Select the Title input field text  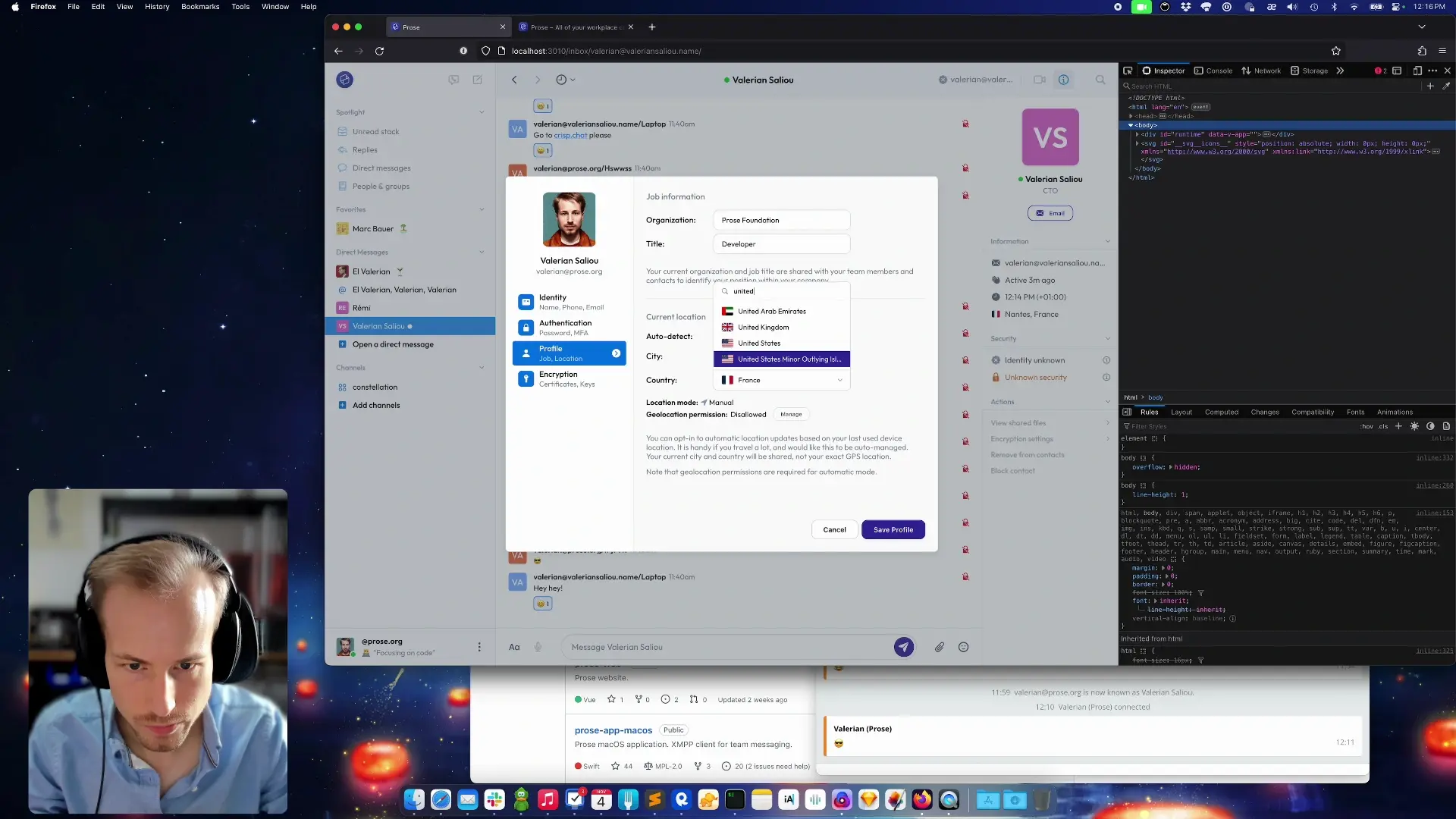pyautogui.click(x=781, y=244)
